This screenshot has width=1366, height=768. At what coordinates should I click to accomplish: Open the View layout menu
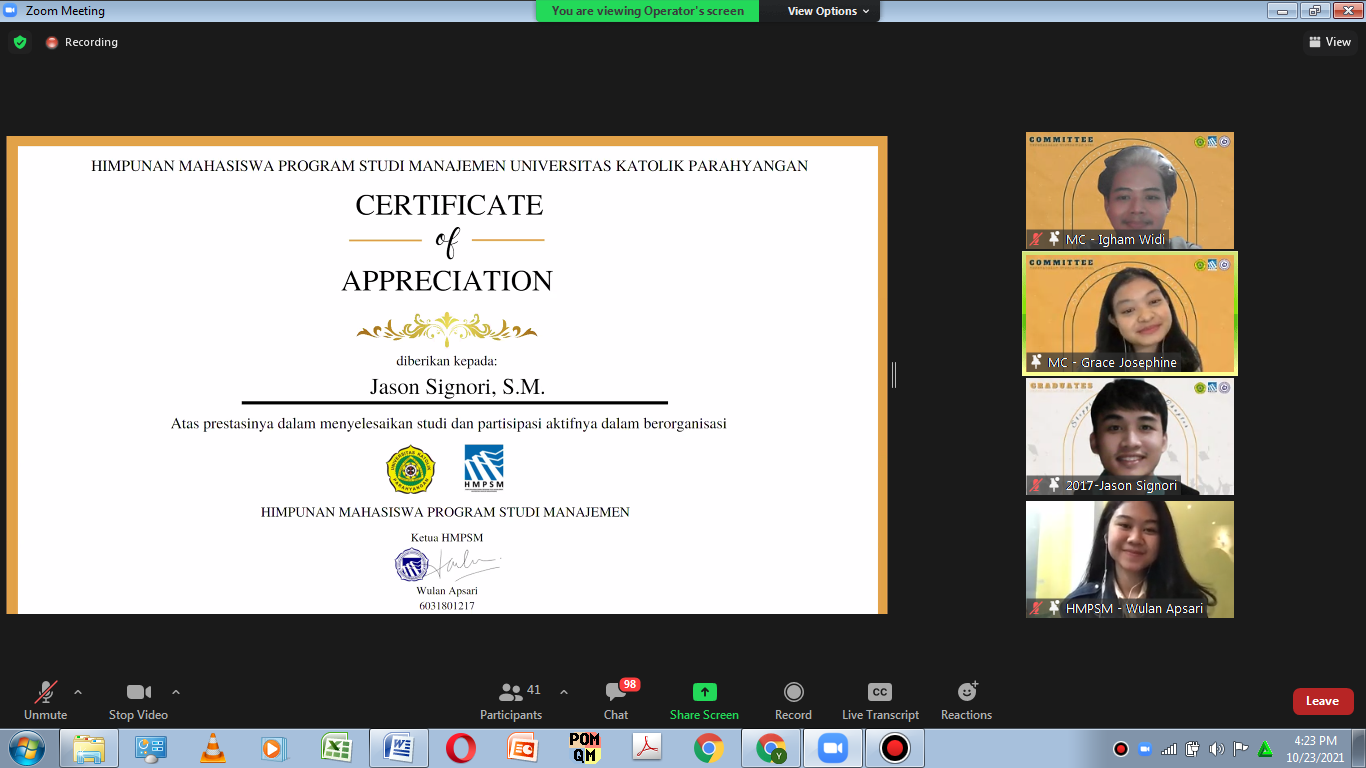[x=1329, y=42]
